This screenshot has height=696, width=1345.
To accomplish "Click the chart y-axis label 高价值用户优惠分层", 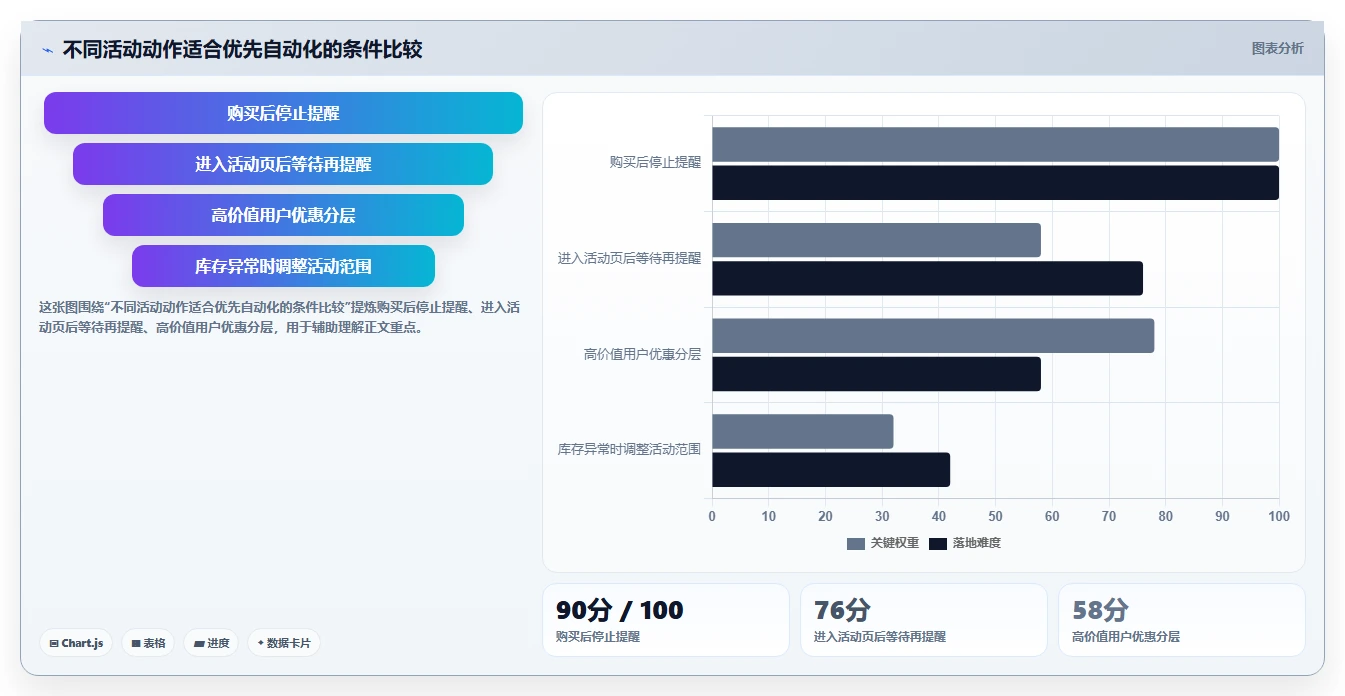I will click(x=642, y=354).
